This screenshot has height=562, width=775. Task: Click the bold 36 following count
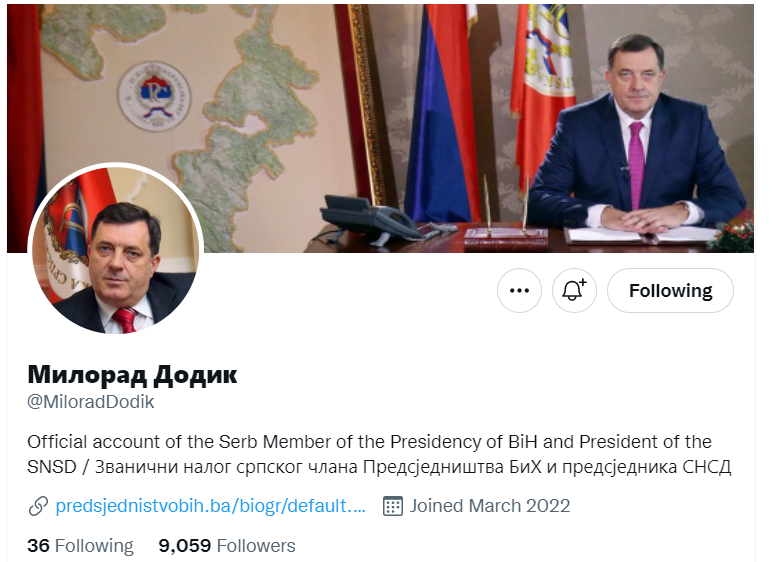point(39,546)
